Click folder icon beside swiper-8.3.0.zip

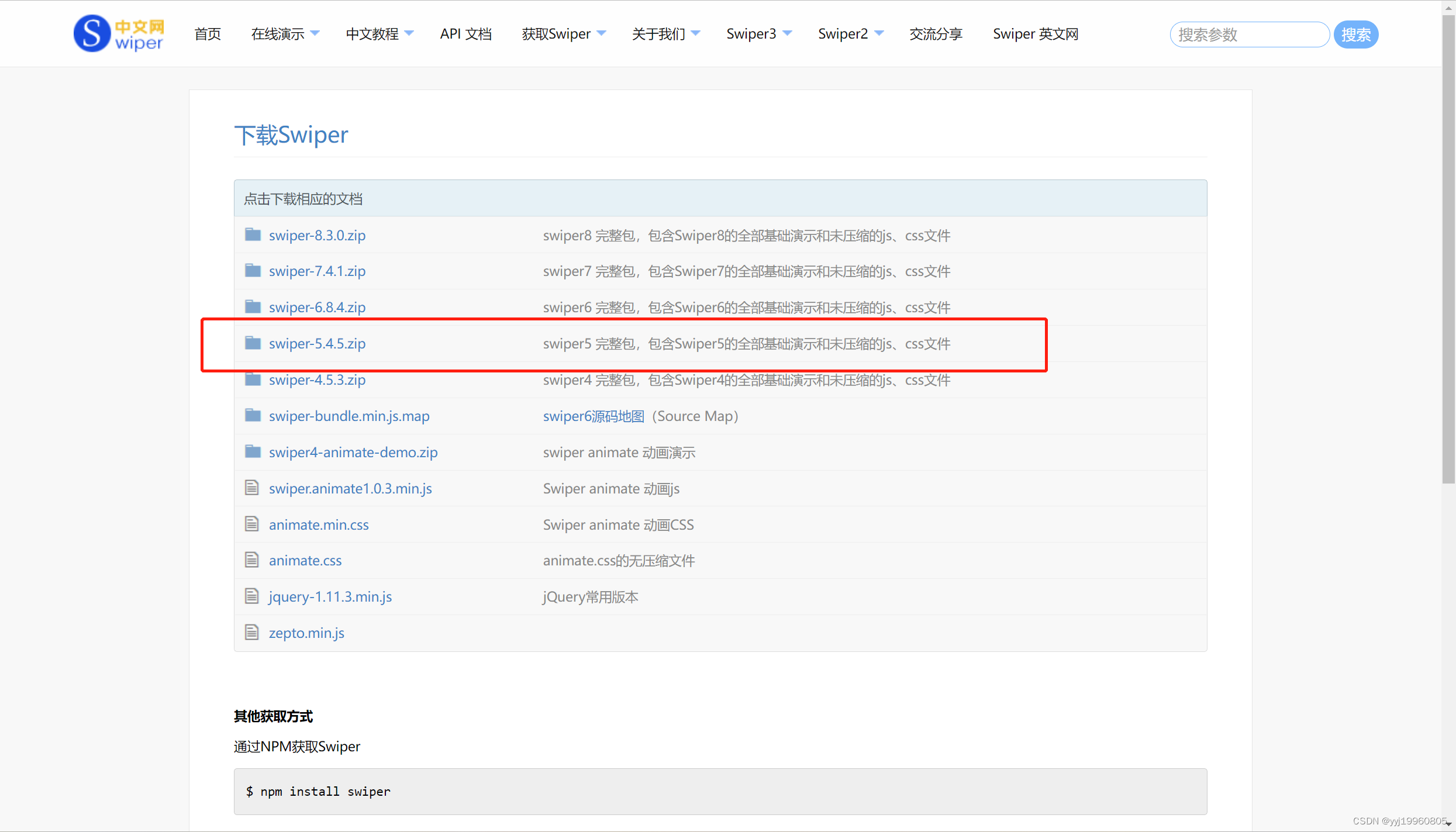(253, 234)
